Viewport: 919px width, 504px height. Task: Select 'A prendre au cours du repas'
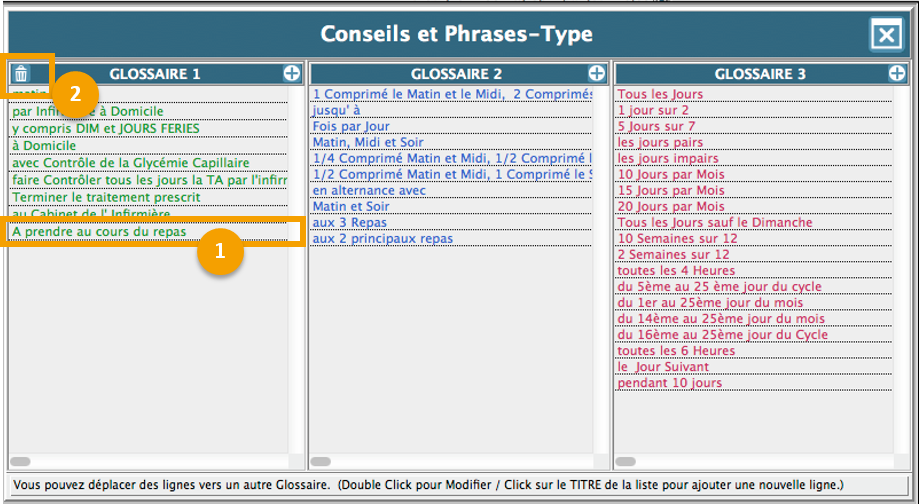pos(99,231)
